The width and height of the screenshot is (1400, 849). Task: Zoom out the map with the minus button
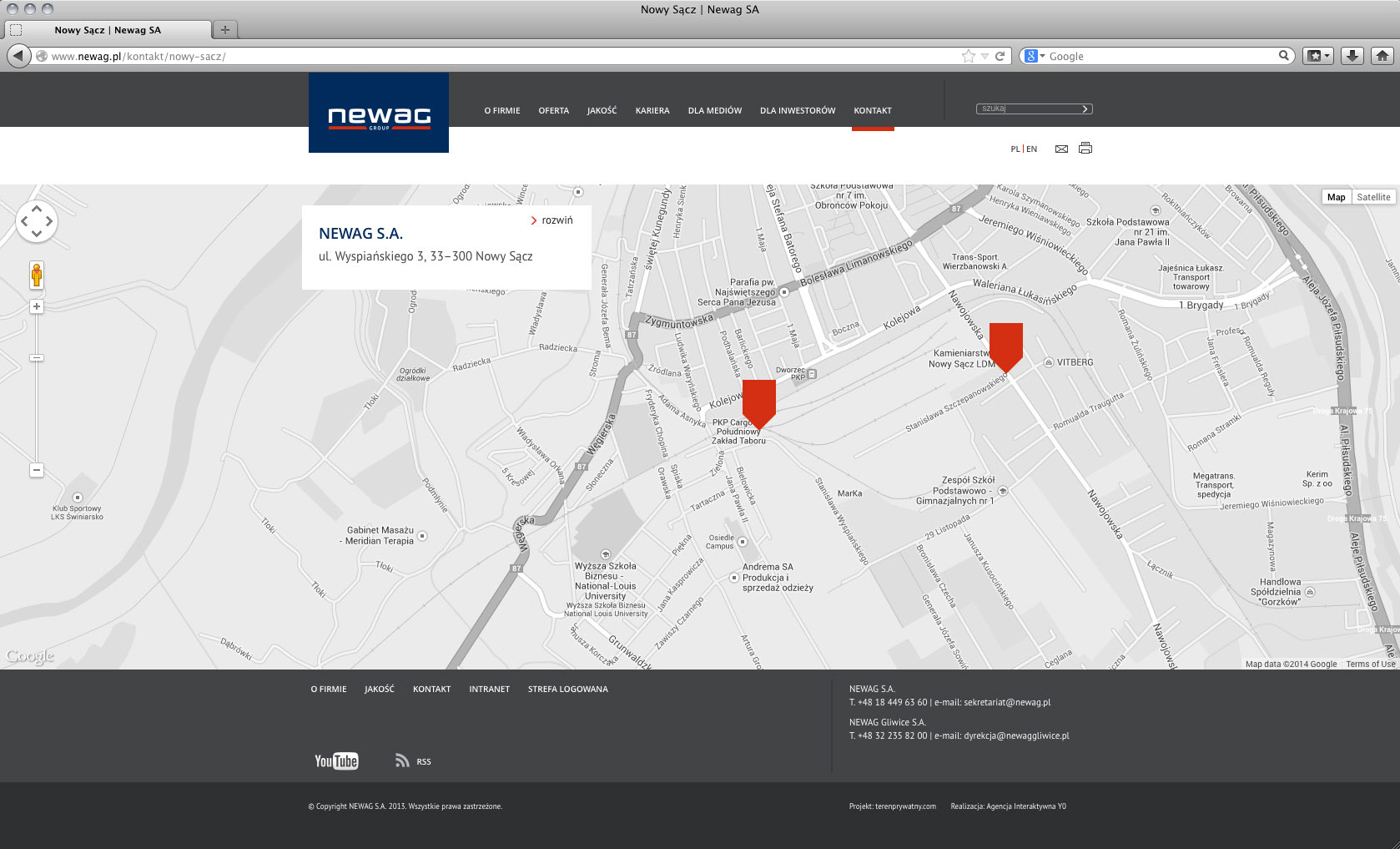[x=37, y=470]
